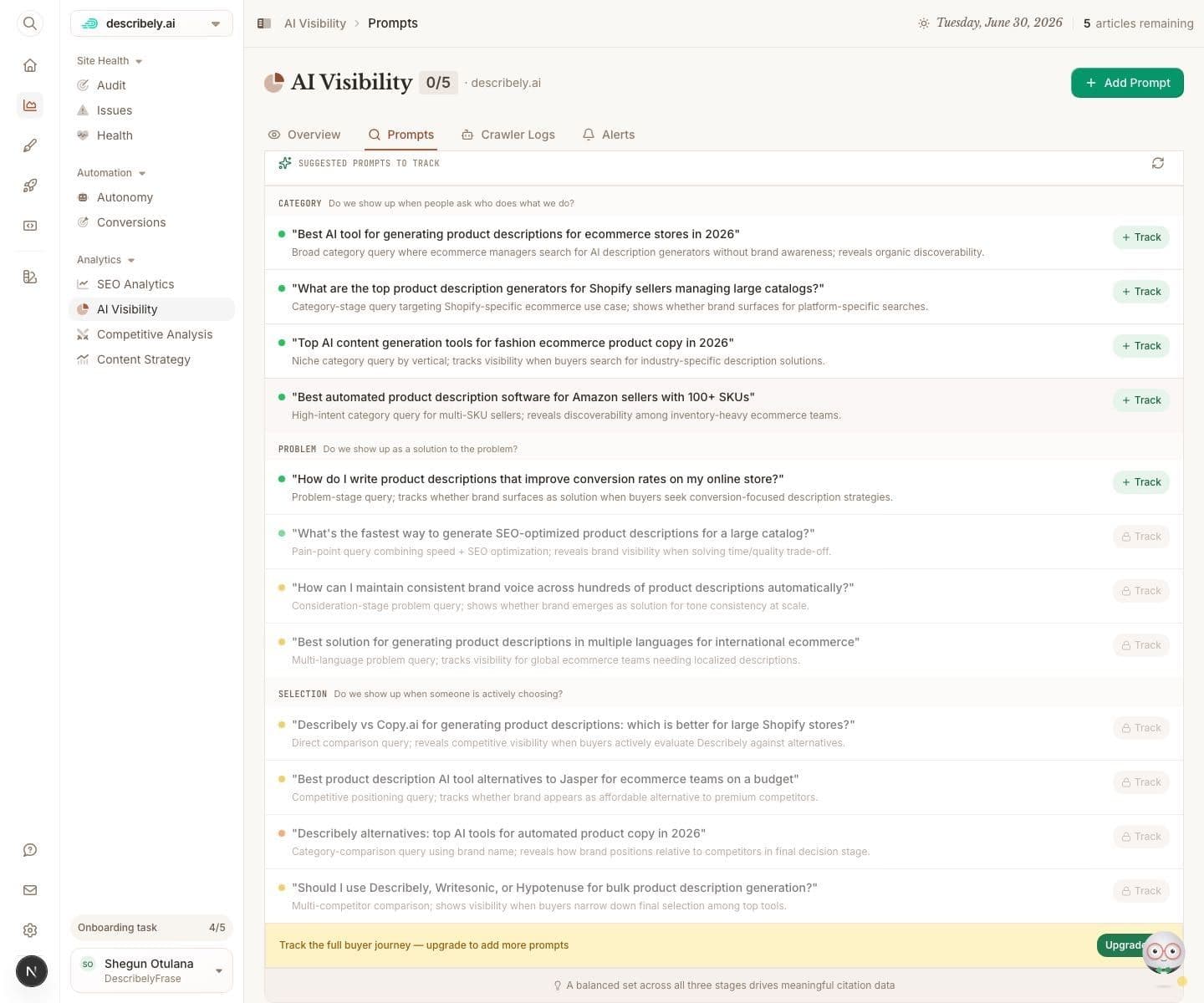Viewport: 1204px width, 1003px height.
Task: Open the chatbot mascot assistant
Action: click(x=1163, y=953)
